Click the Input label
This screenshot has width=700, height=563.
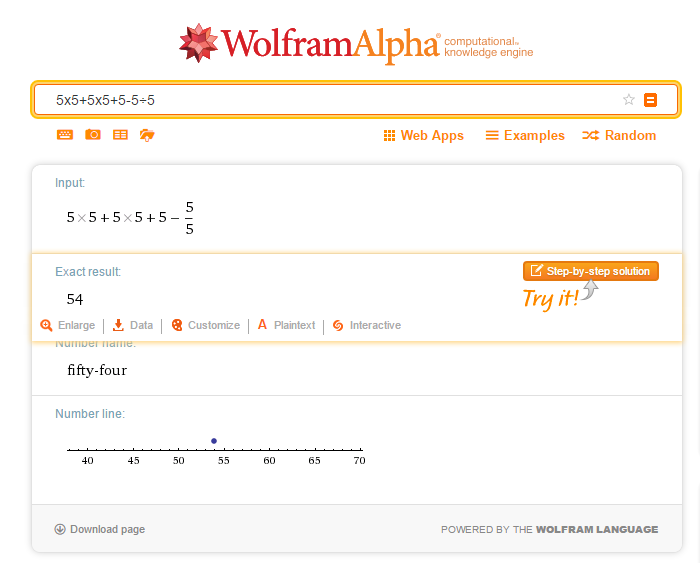(x=70, y=183)
